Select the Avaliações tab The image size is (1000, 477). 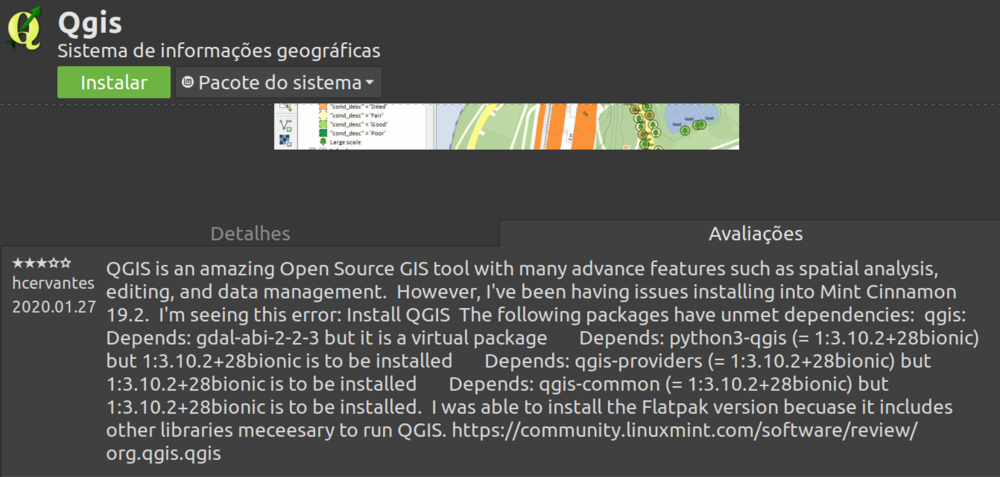point(755,233)
